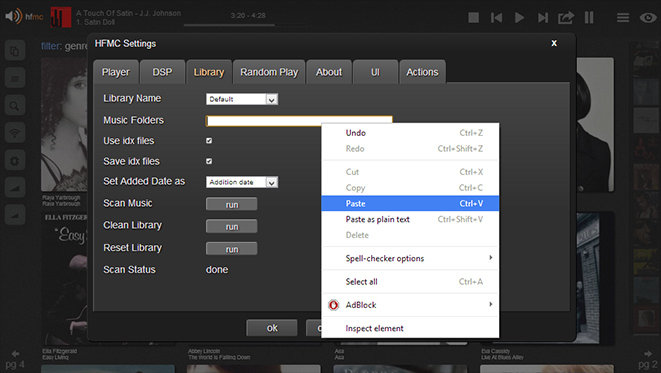This screenshot has height=373, width=661.
Task: Switch to the UI tab
Action: pos(375,72)
